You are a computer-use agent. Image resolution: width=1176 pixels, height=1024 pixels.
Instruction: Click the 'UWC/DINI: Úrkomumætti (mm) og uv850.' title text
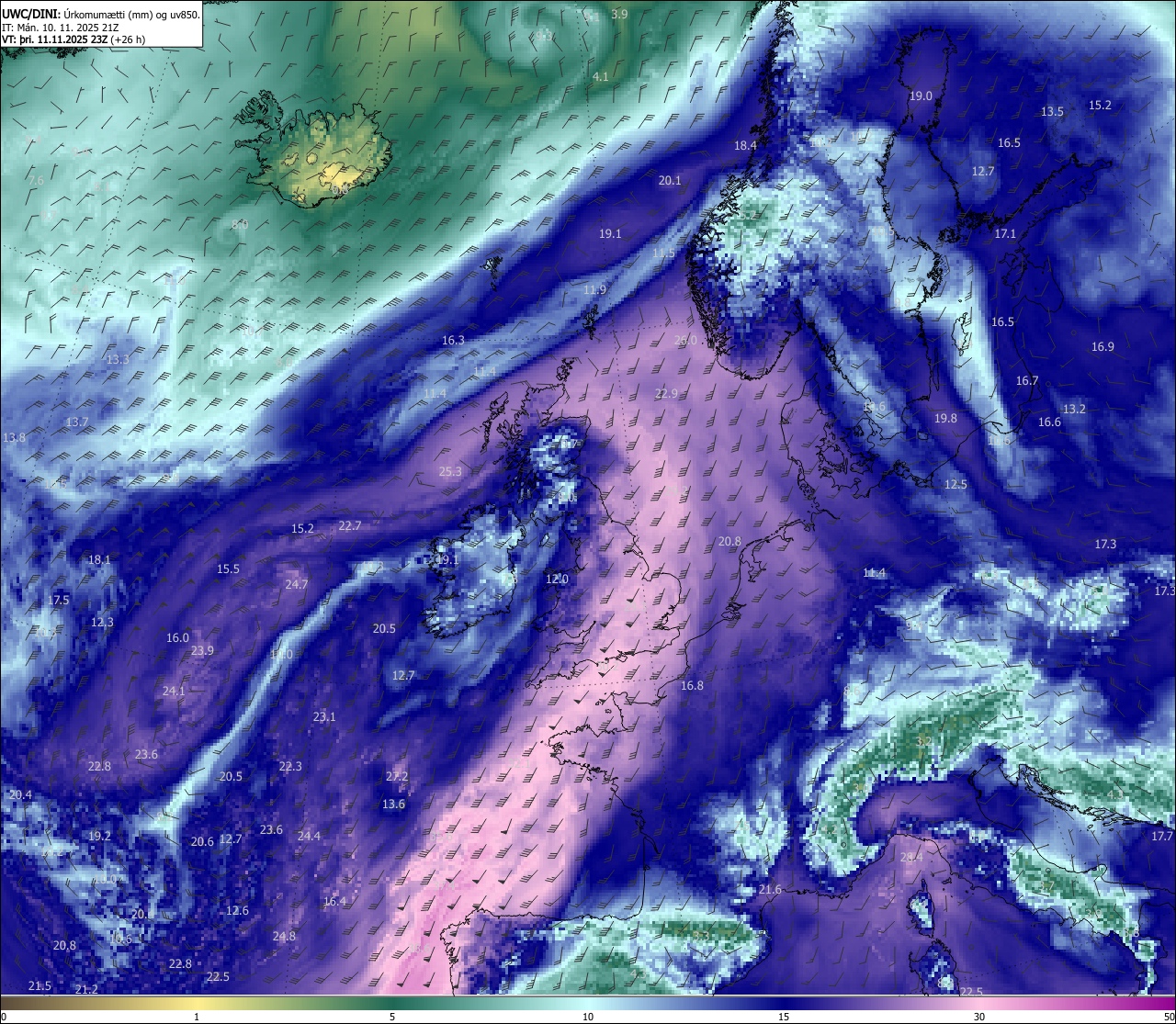(x=100, y=14)
